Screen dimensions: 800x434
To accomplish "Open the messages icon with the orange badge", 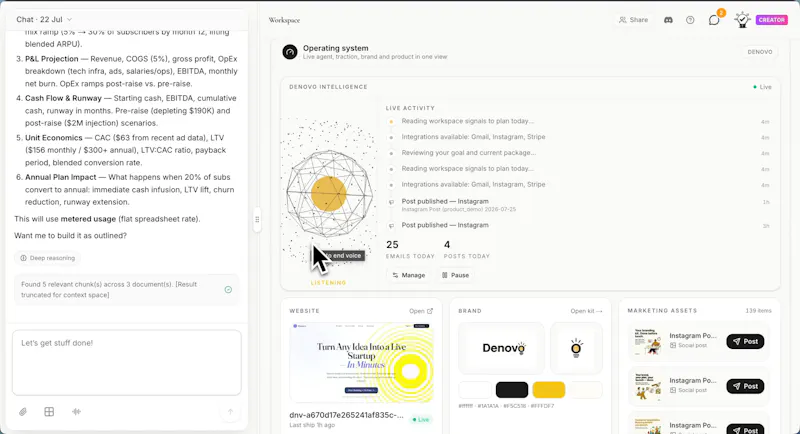I will point(714,20).
